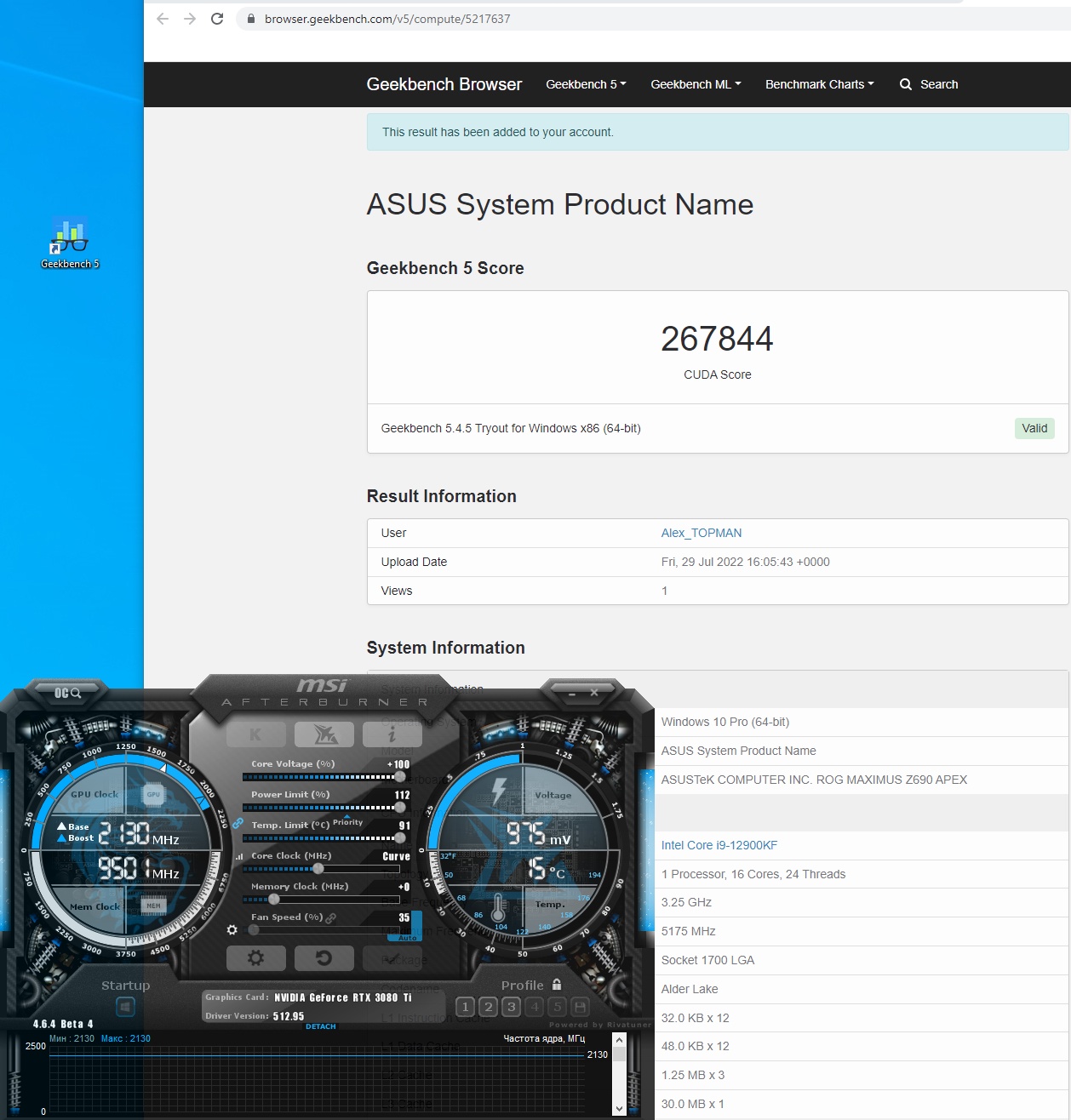
Task: Click the ROG MAXIMUS Z690 APEX motherboard text
Action: (814, 780)
